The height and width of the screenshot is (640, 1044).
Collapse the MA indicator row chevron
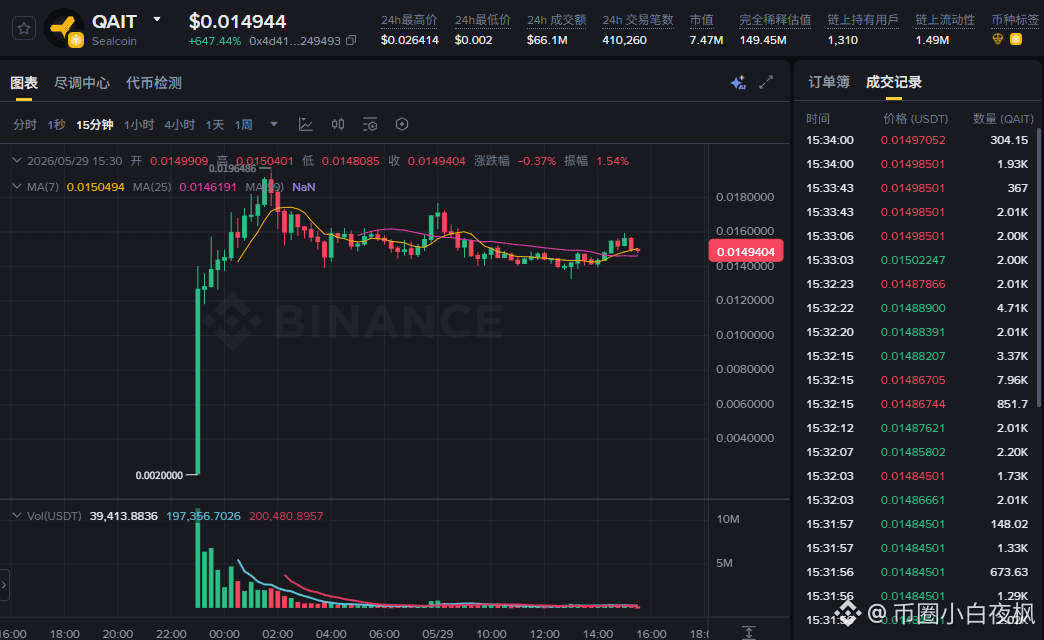pyautogui.click(x=17, y=186)
